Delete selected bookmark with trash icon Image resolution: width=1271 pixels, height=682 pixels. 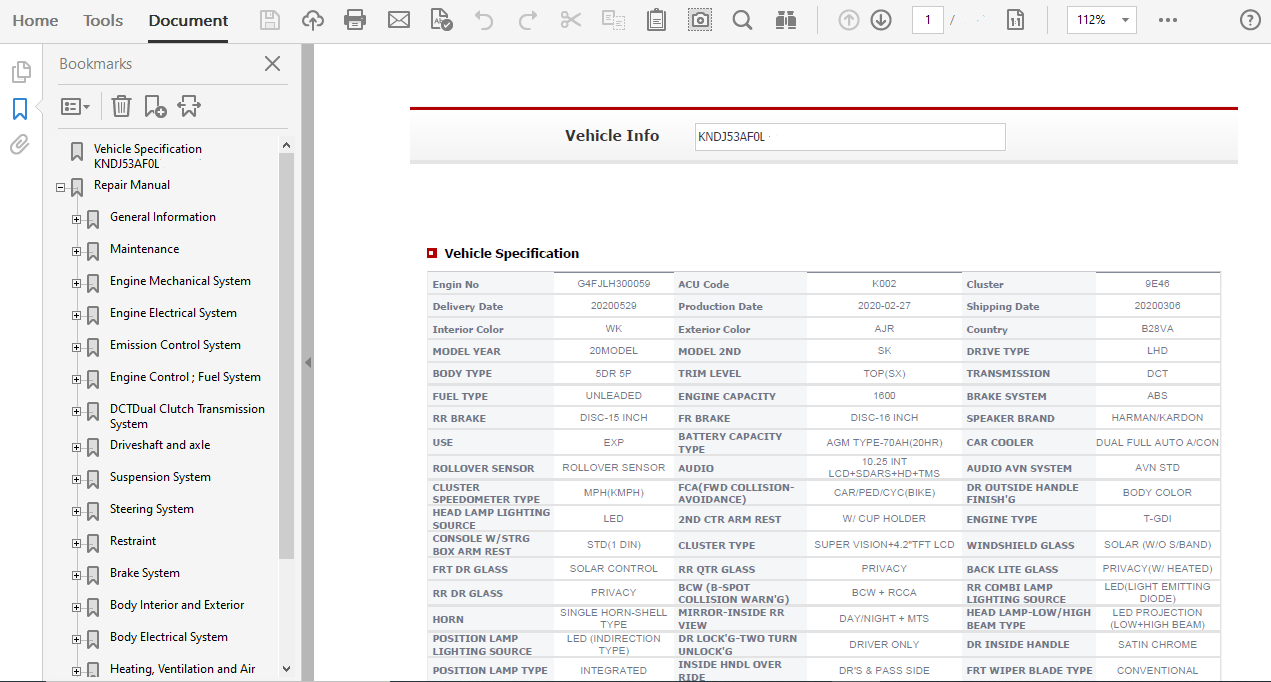point(121,106)
